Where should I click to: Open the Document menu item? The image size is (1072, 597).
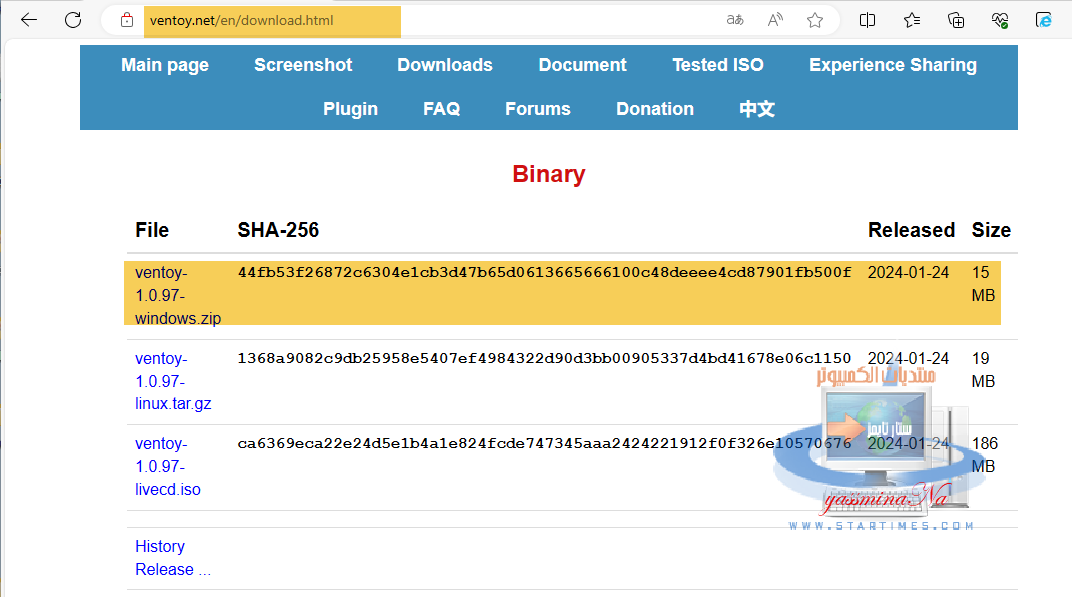tap(582, 65)
